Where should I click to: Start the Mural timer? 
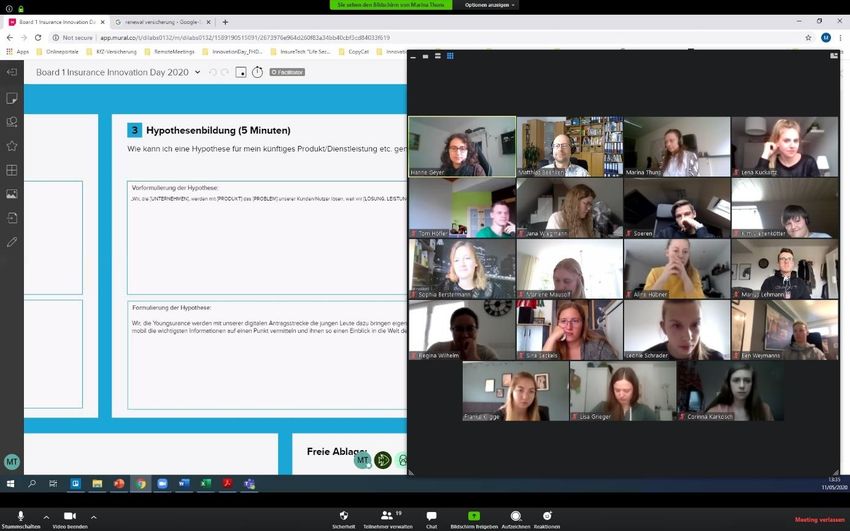click(x=257, y=72)
